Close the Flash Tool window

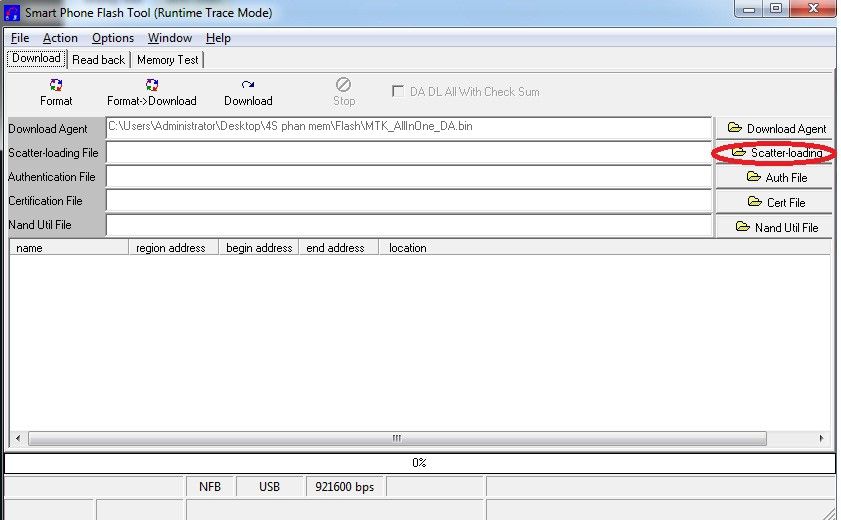(813, 9)
